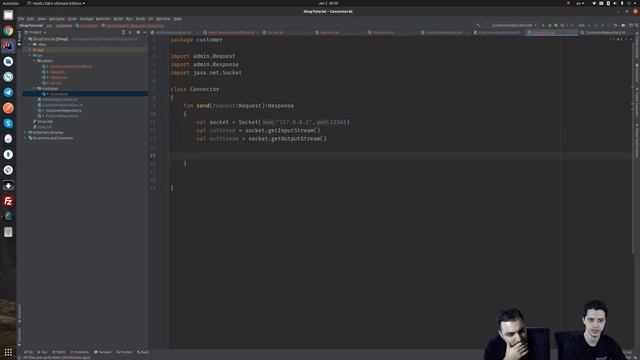
Task: Open the Terminal tool window
Action: (102, 352)
